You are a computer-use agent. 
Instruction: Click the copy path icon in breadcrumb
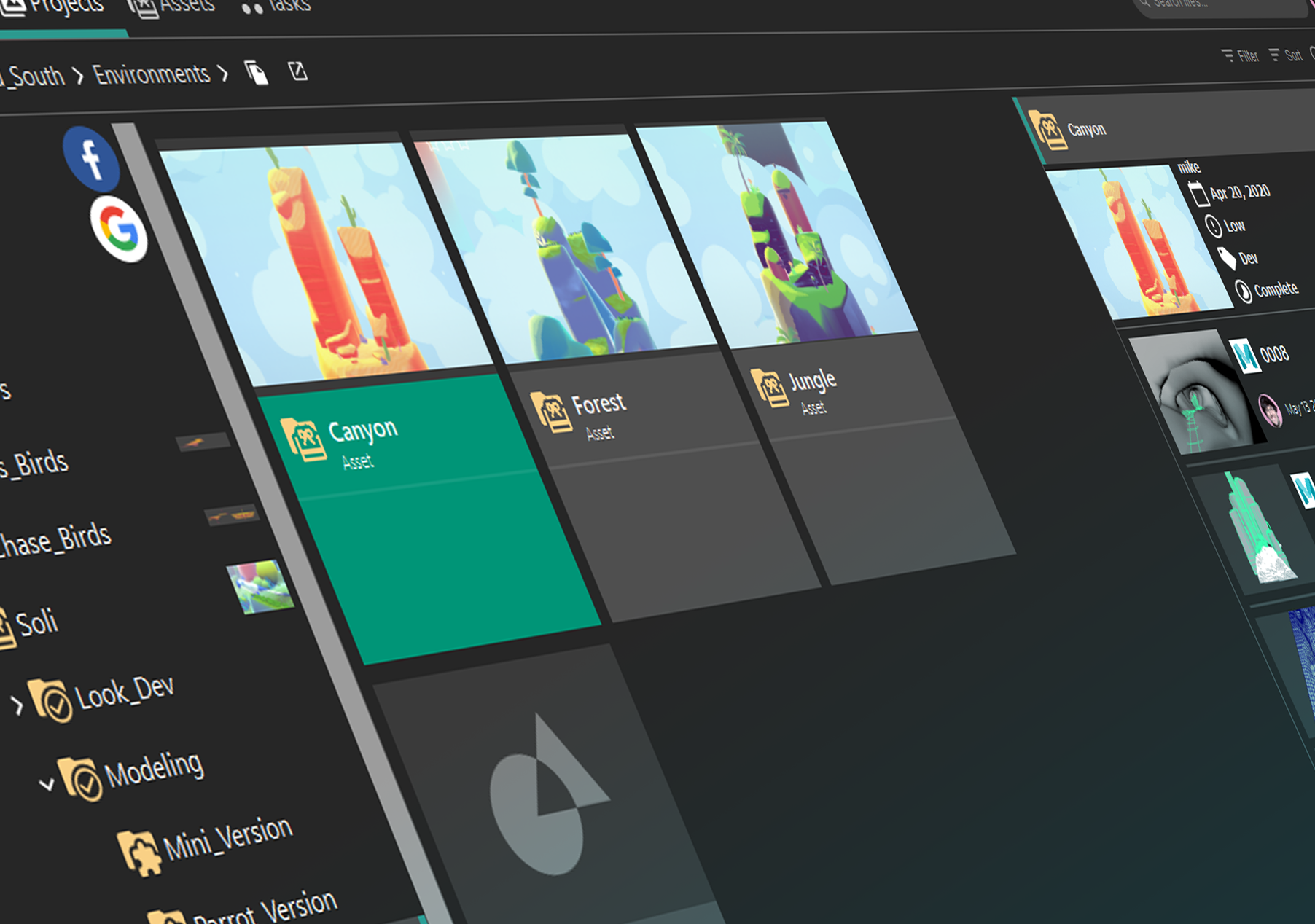pos(256,73)
